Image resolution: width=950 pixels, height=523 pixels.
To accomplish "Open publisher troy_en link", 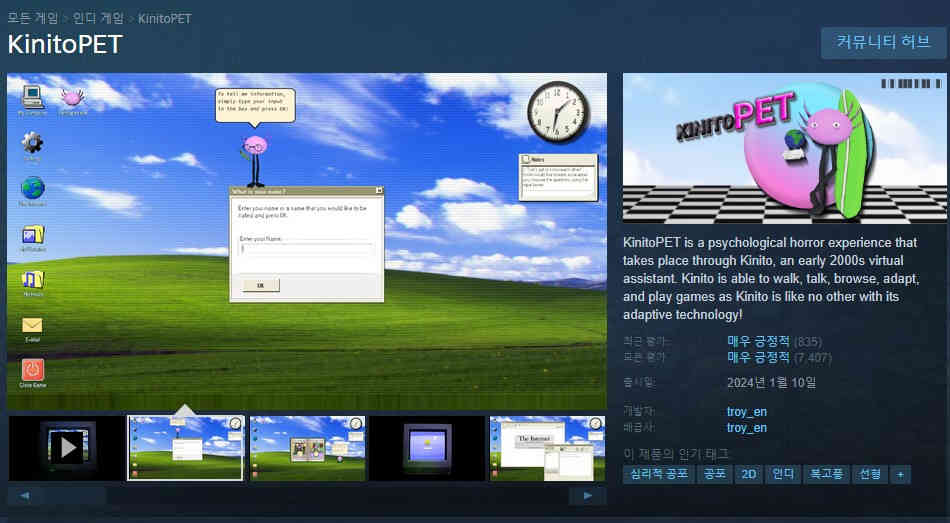I will pyautogui.click(x=747, y=428).
